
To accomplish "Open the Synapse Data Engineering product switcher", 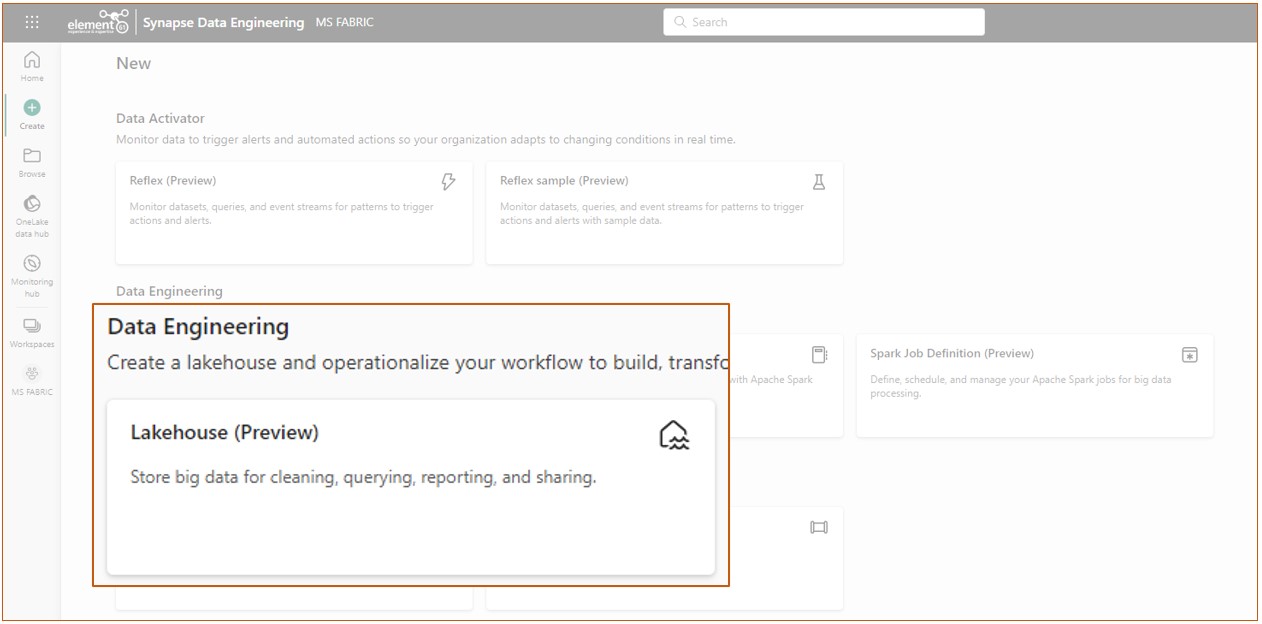I will 222,21.
